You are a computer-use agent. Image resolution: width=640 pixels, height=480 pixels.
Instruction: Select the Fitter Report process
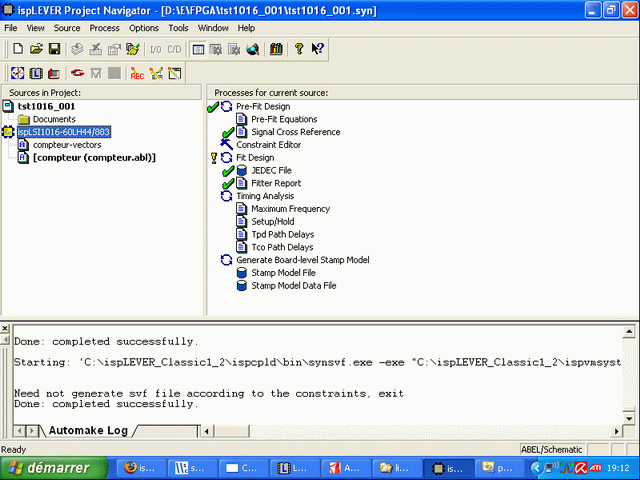click(275, 184)
